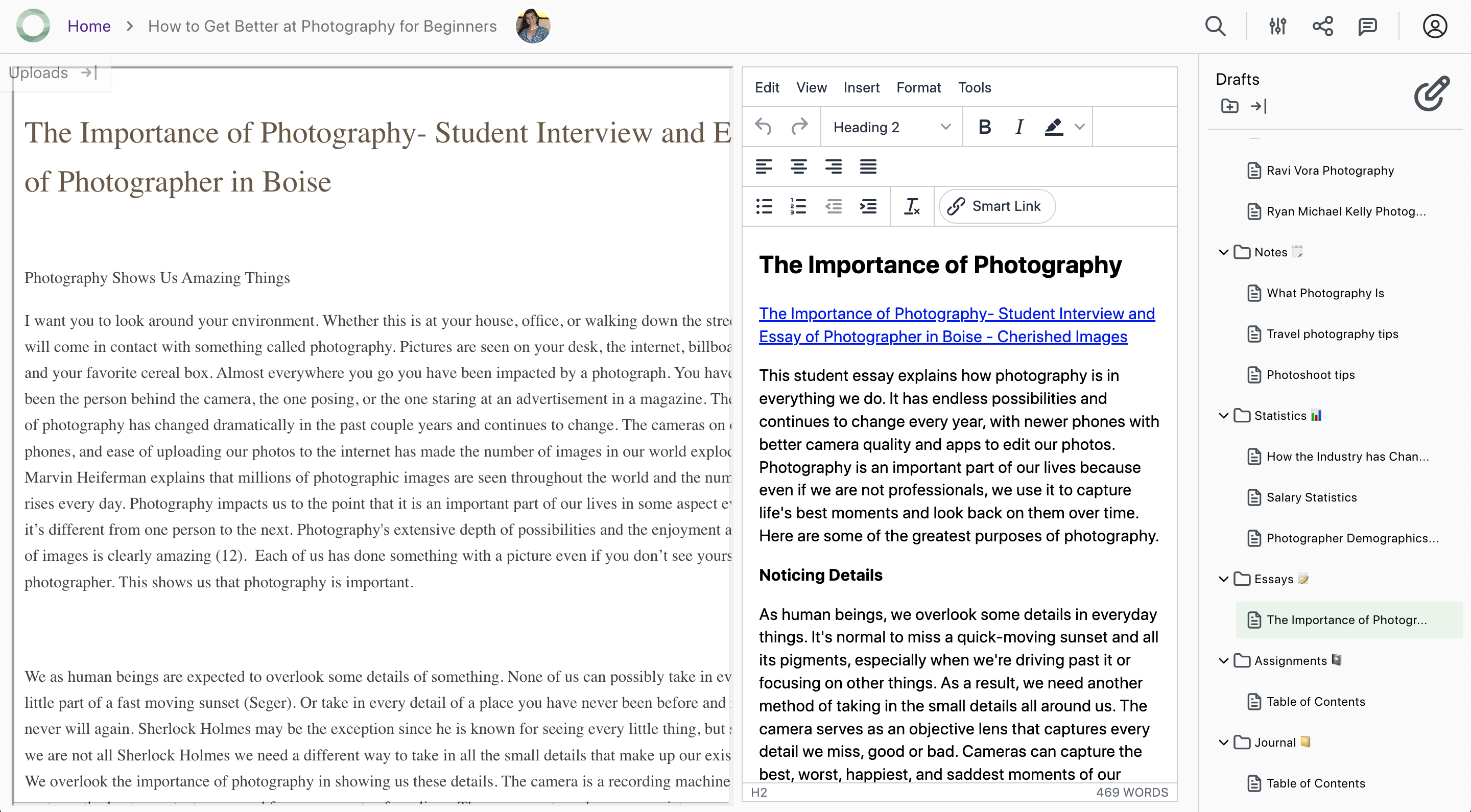Image resolution: width=1471 pixels, height=812 pixels.
Task: Click the green circle app logo
Action: pos(33,26)
